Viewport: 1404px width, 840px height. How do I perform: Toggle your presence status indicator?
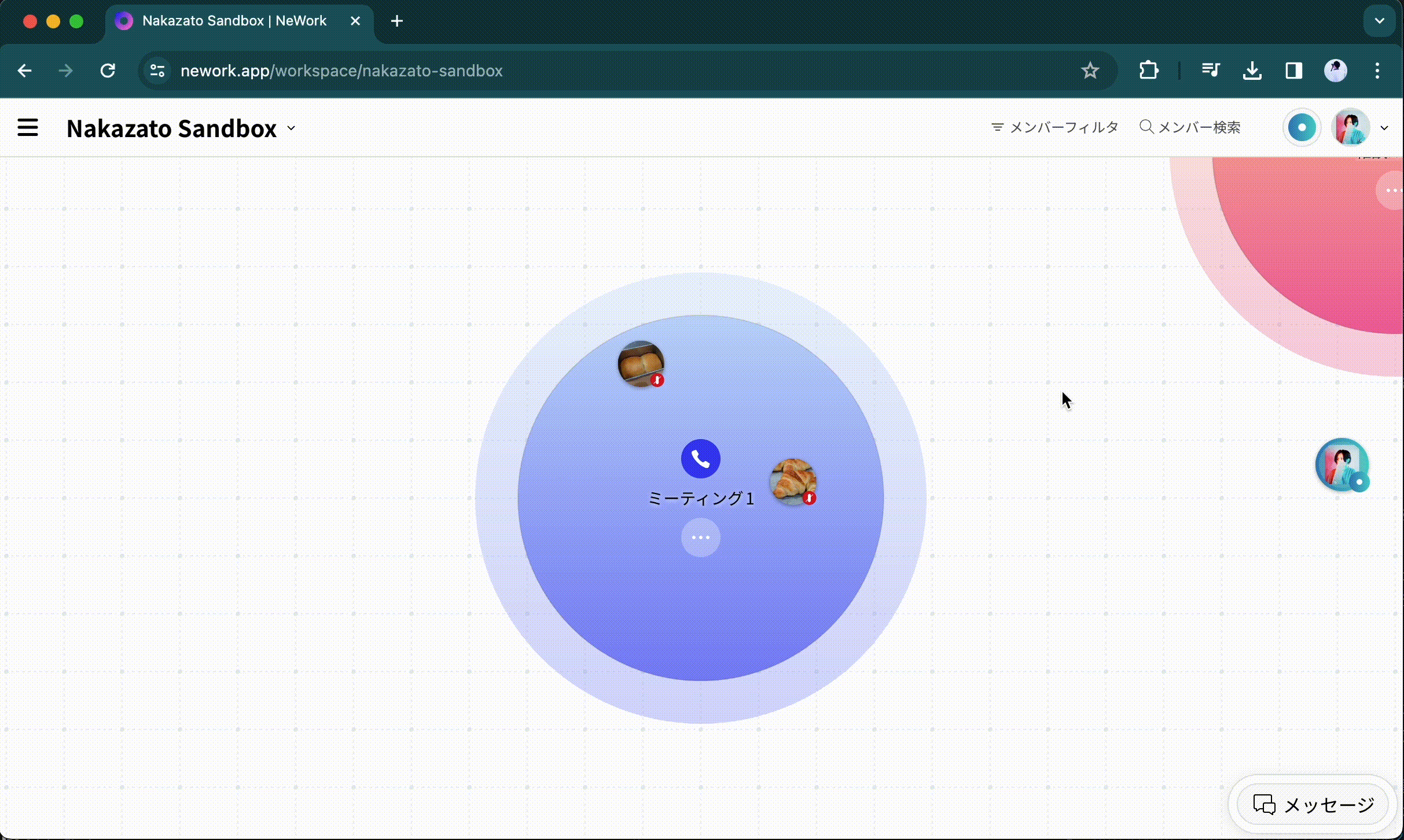pyautogui.click(x=1302, y=127)
